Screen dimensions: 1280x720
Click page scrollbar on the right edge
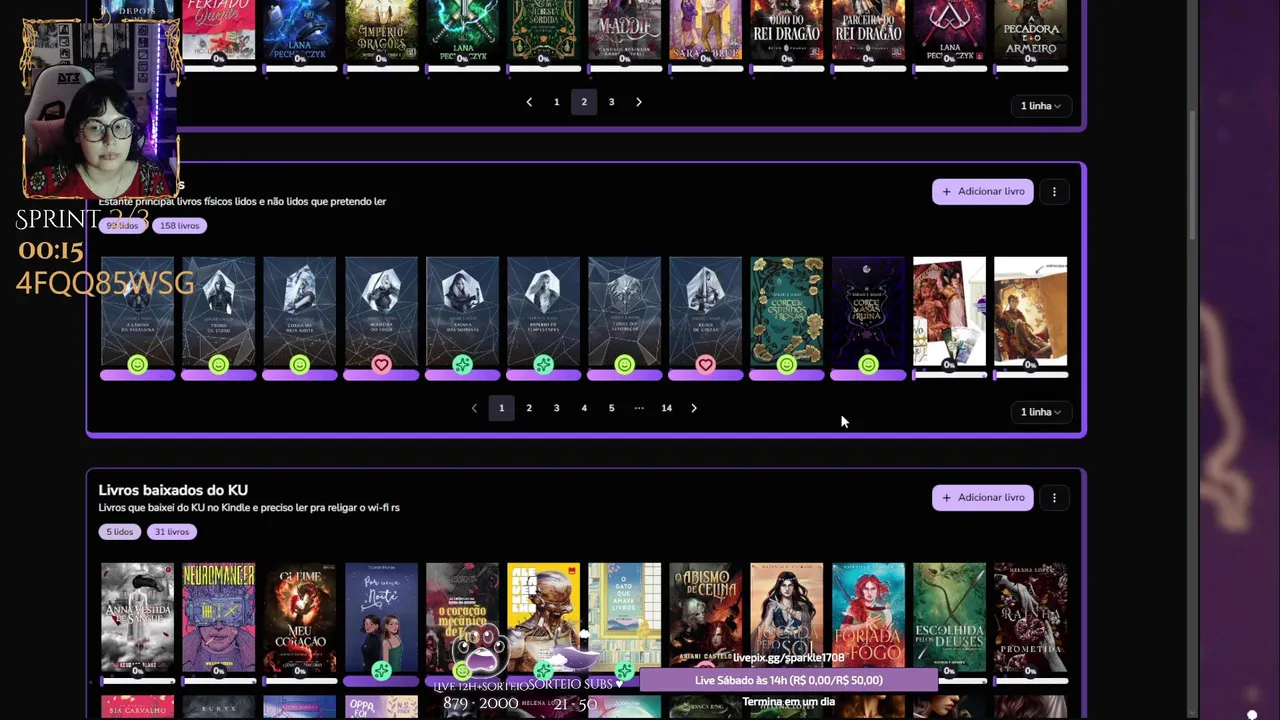point(1191,175)
